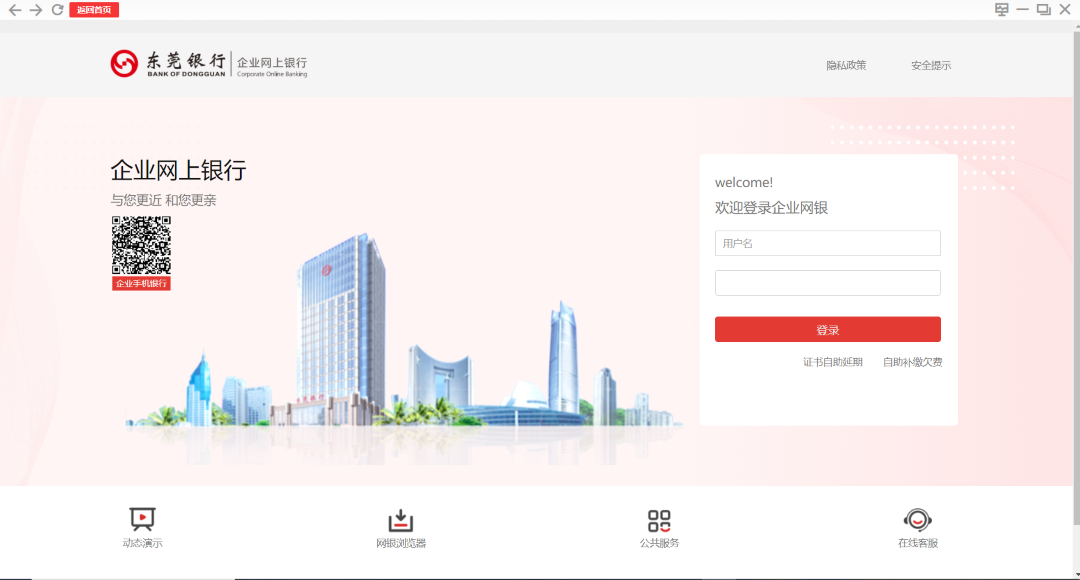Click the password input field

pyautogui.click(x=827, y=282)
